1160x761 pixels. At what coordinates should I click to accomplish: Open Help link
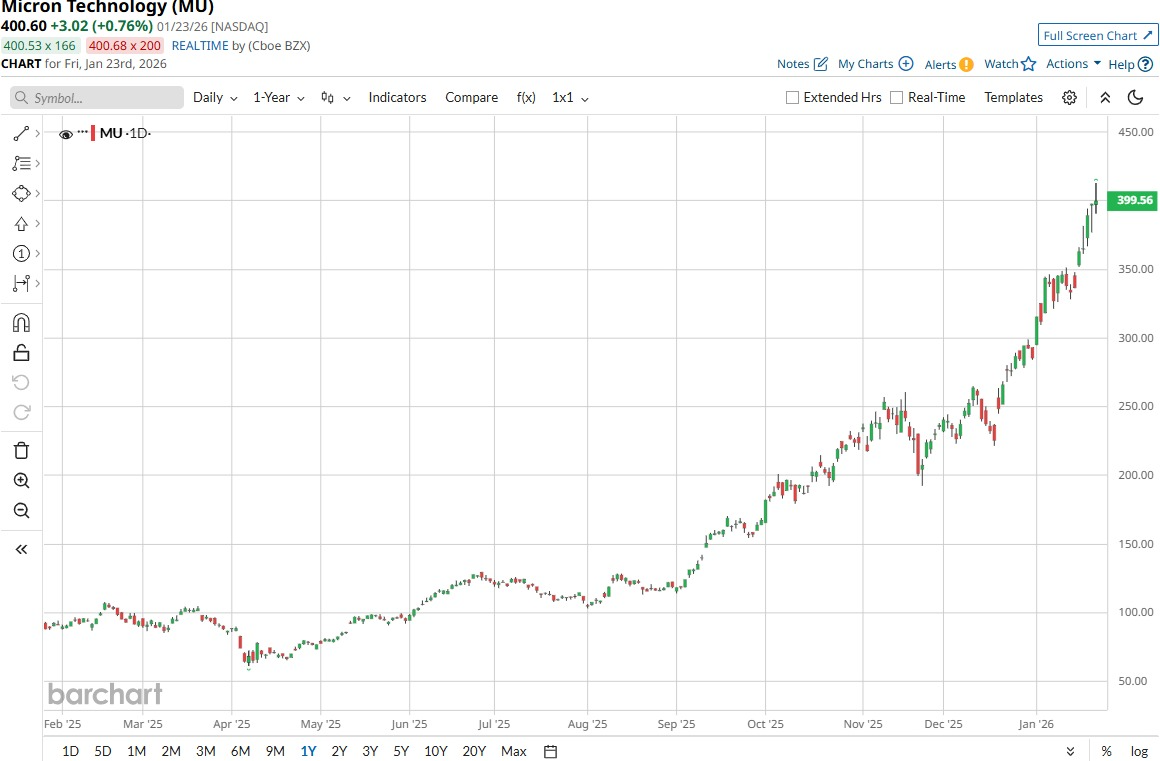1130,64
